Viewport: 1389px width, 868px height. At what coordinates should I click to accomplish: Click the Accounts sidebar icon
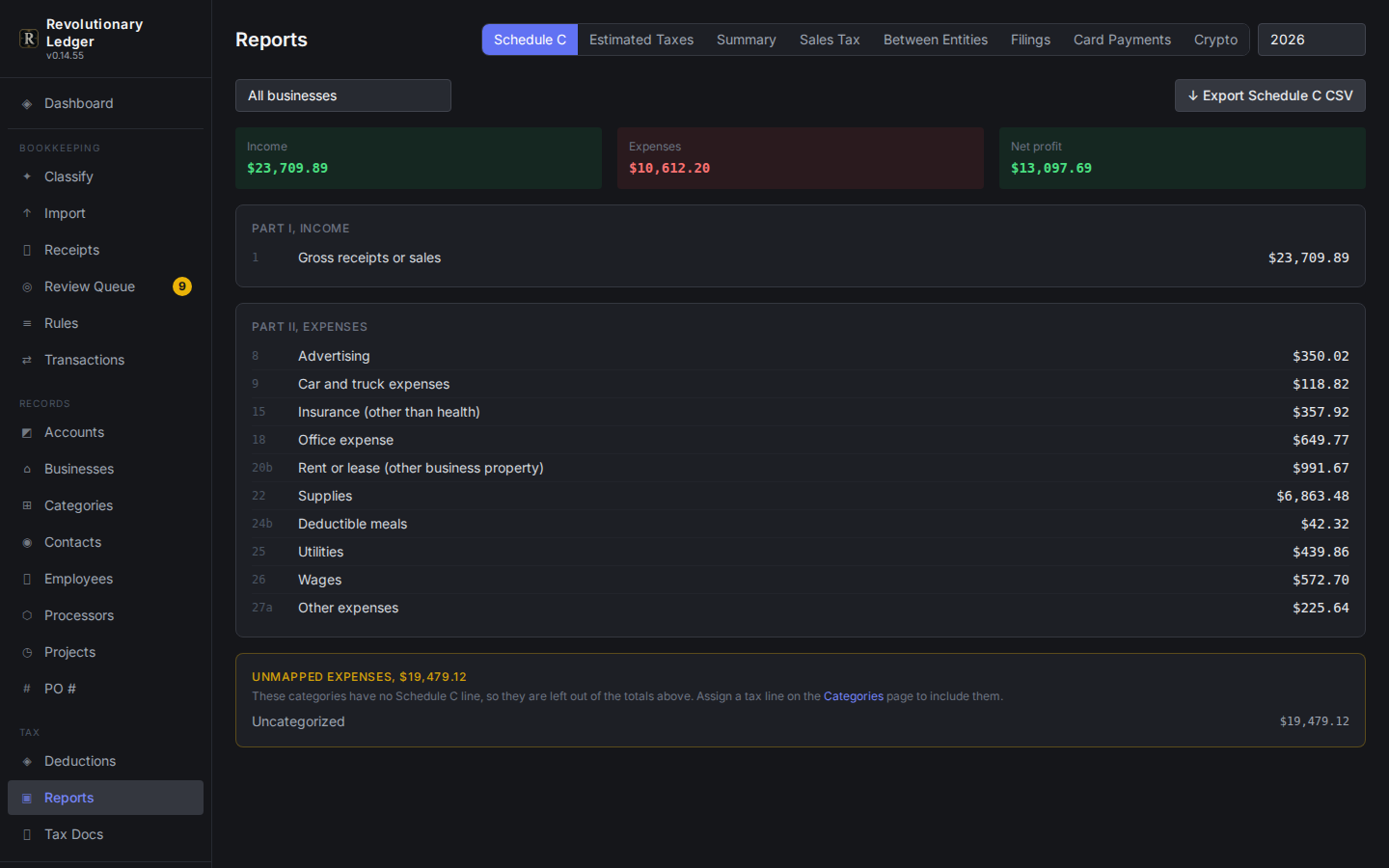tap(27, 433)
